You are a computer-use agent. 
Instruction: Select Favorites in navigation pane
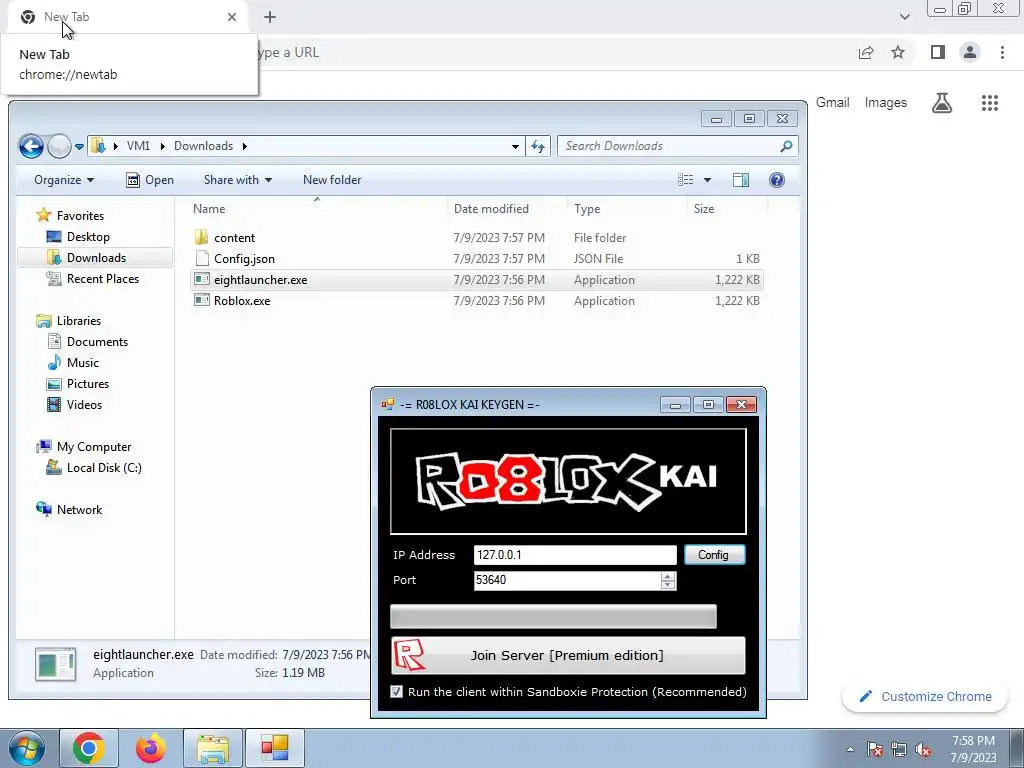coord(70,216)
